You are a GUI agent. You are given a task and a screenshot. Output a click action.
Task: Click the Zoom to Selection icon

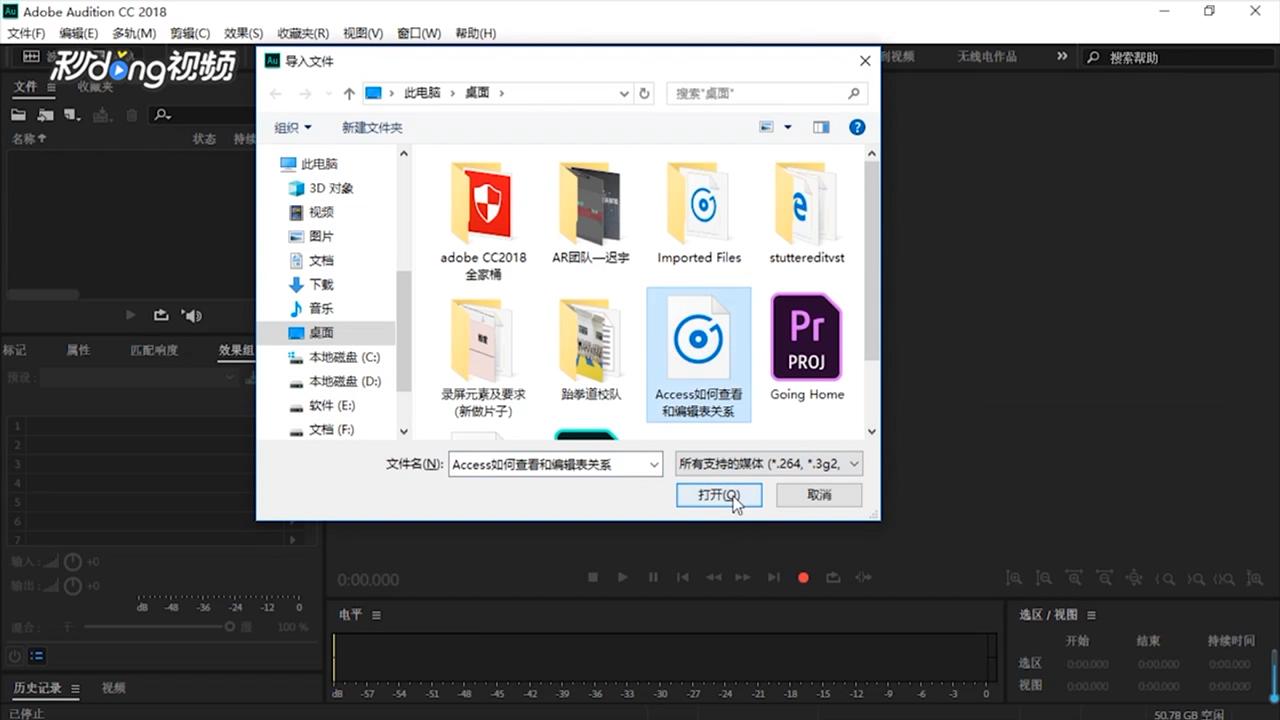(x=1225, y=578)
